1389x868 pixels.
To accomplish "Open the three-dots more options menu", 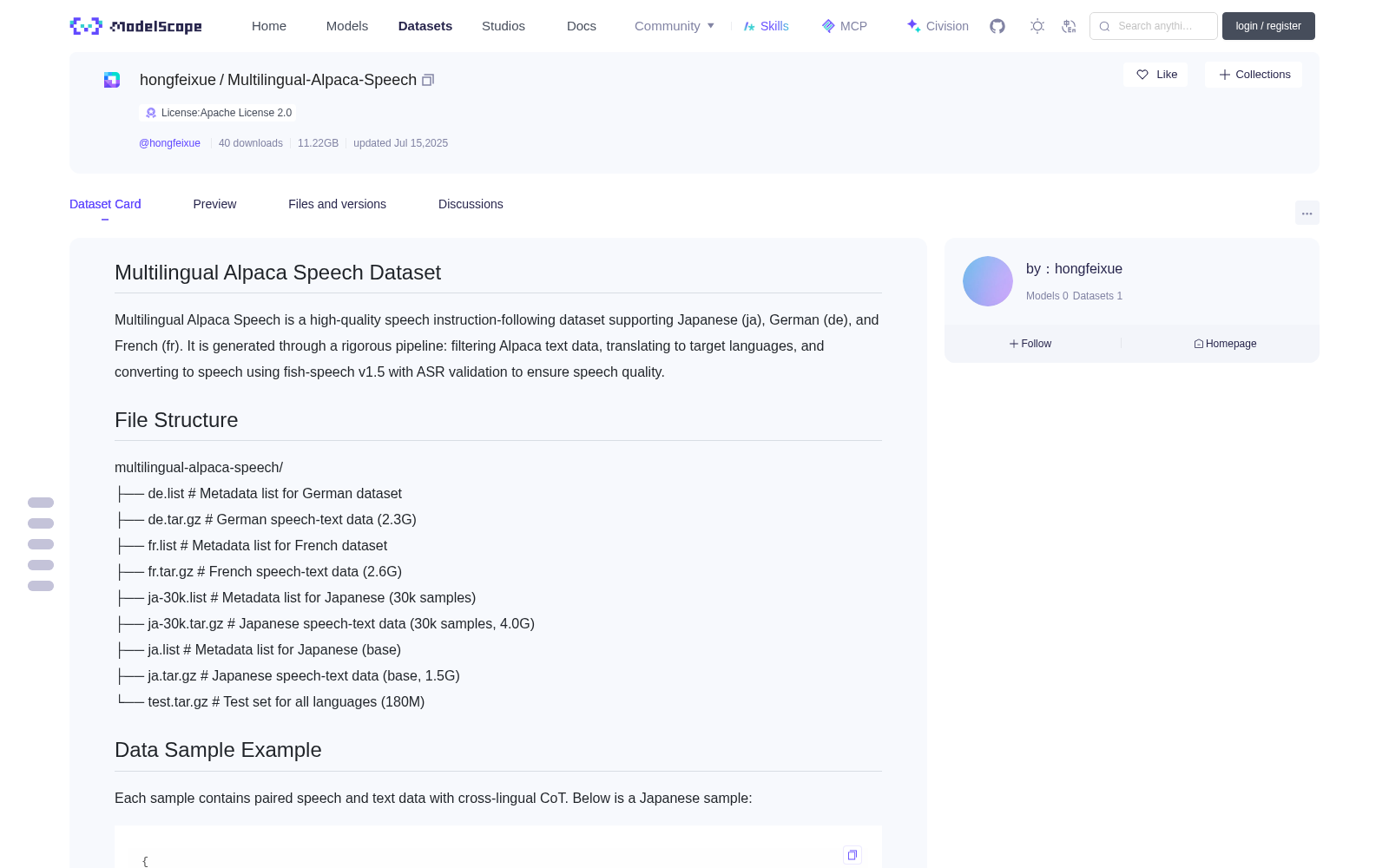I will coord(1307,213).
